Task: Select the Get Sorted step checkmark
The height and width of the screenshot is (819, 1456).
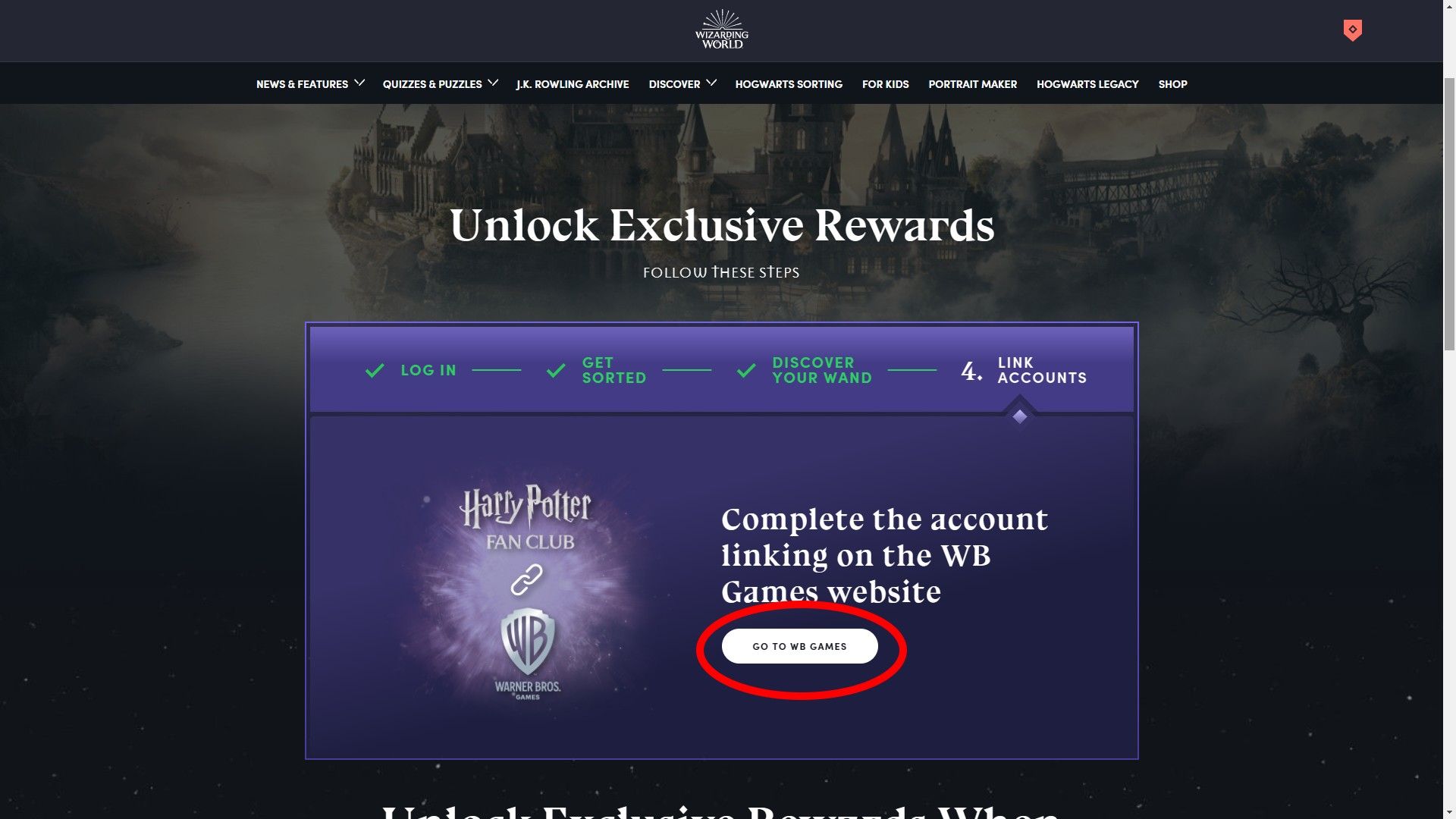Action: coord(556,370)
